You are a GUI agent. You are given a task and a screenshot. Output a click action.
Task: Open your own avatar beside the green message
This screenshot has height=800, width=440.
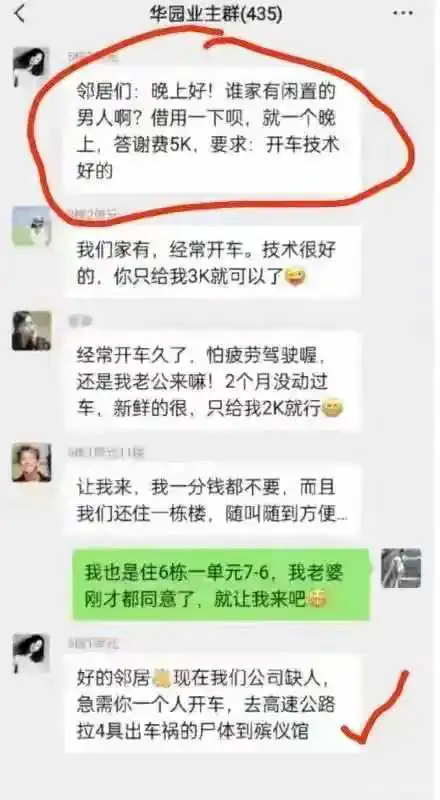(401, 568)
